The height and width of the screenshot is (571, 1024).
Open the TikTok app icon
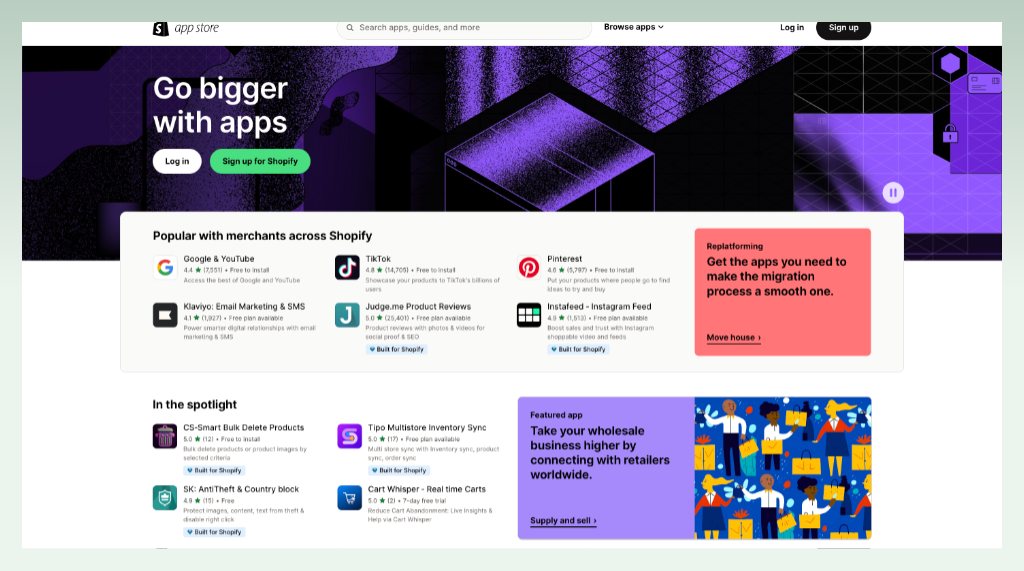(x=347, y=267)
